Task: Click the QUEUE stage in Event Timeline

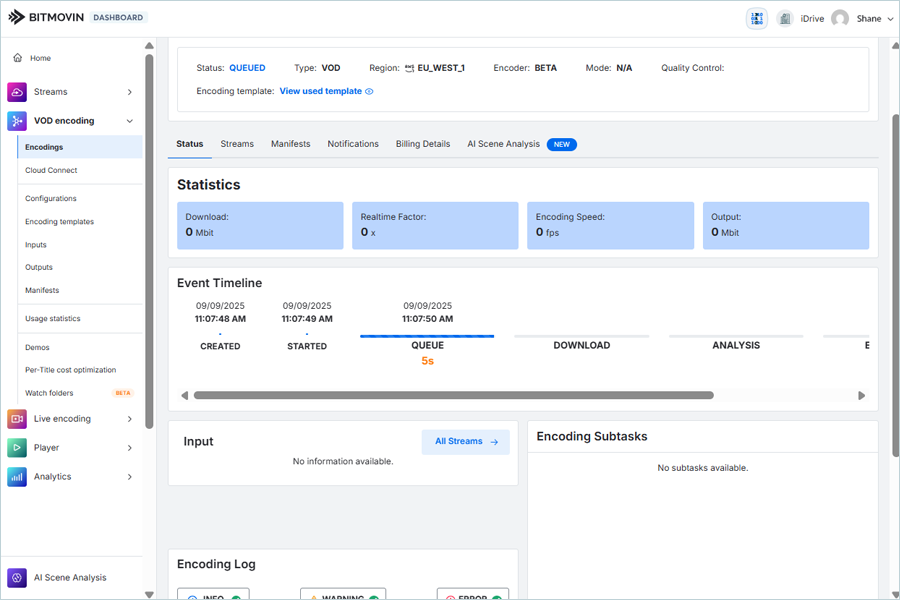Action: tap(427, 345)
